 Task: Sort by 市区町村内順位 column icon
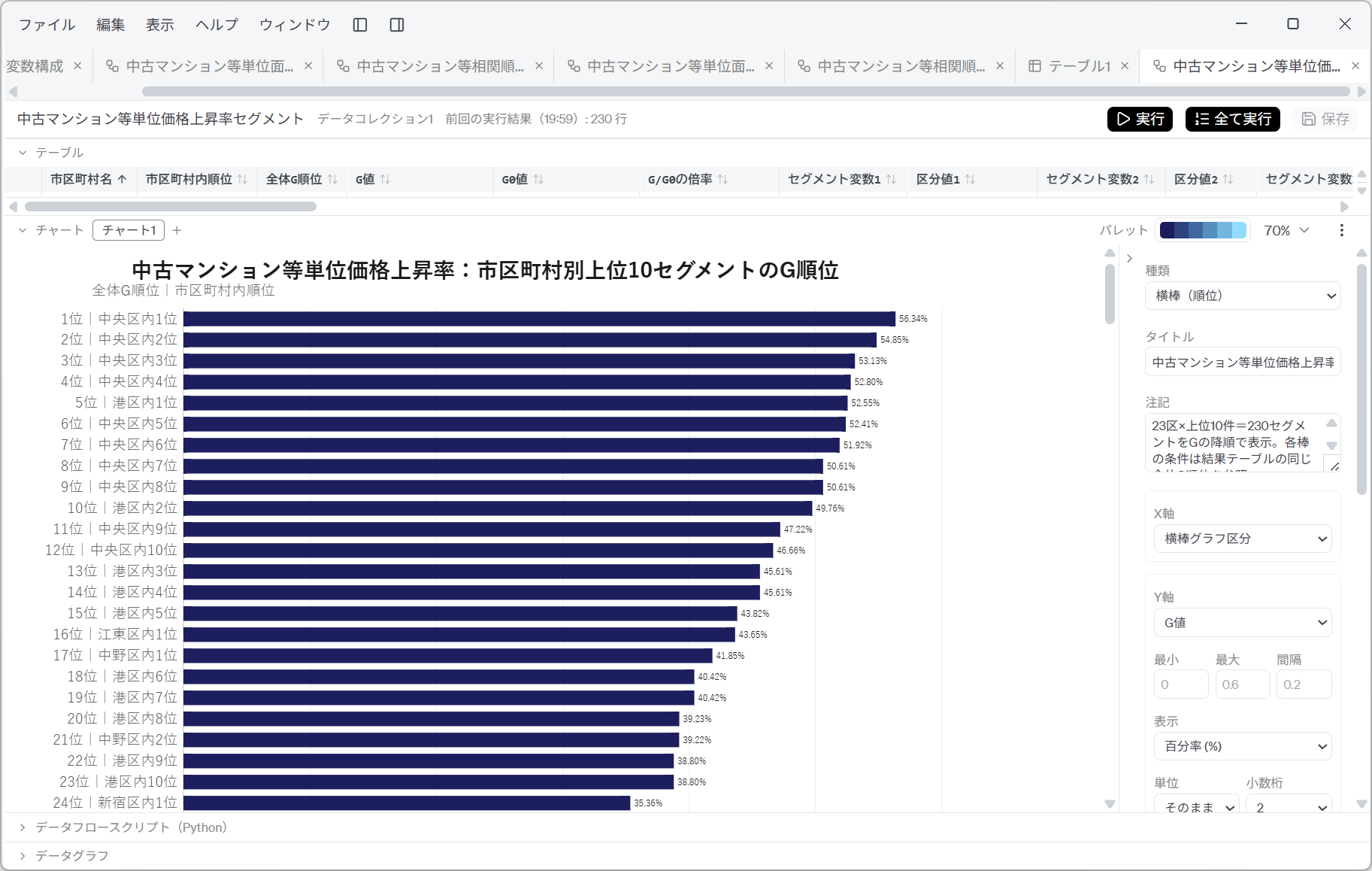[242, 179]
